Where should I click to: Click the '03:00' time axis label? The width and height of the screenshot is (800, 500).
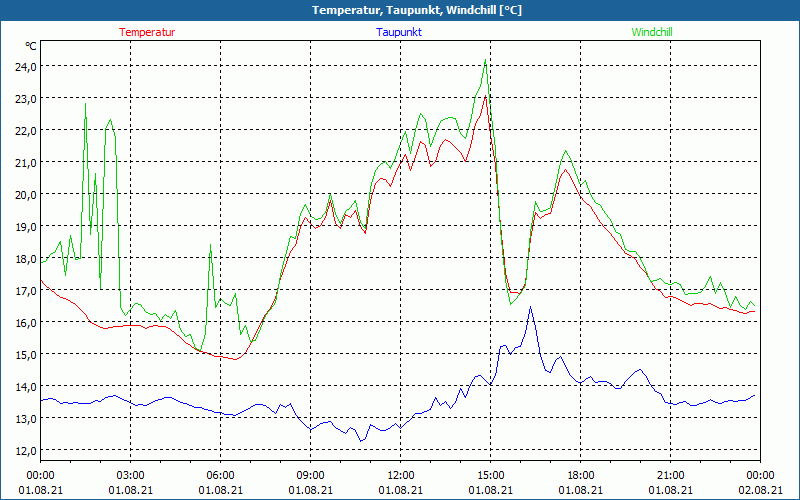(131, 476)
